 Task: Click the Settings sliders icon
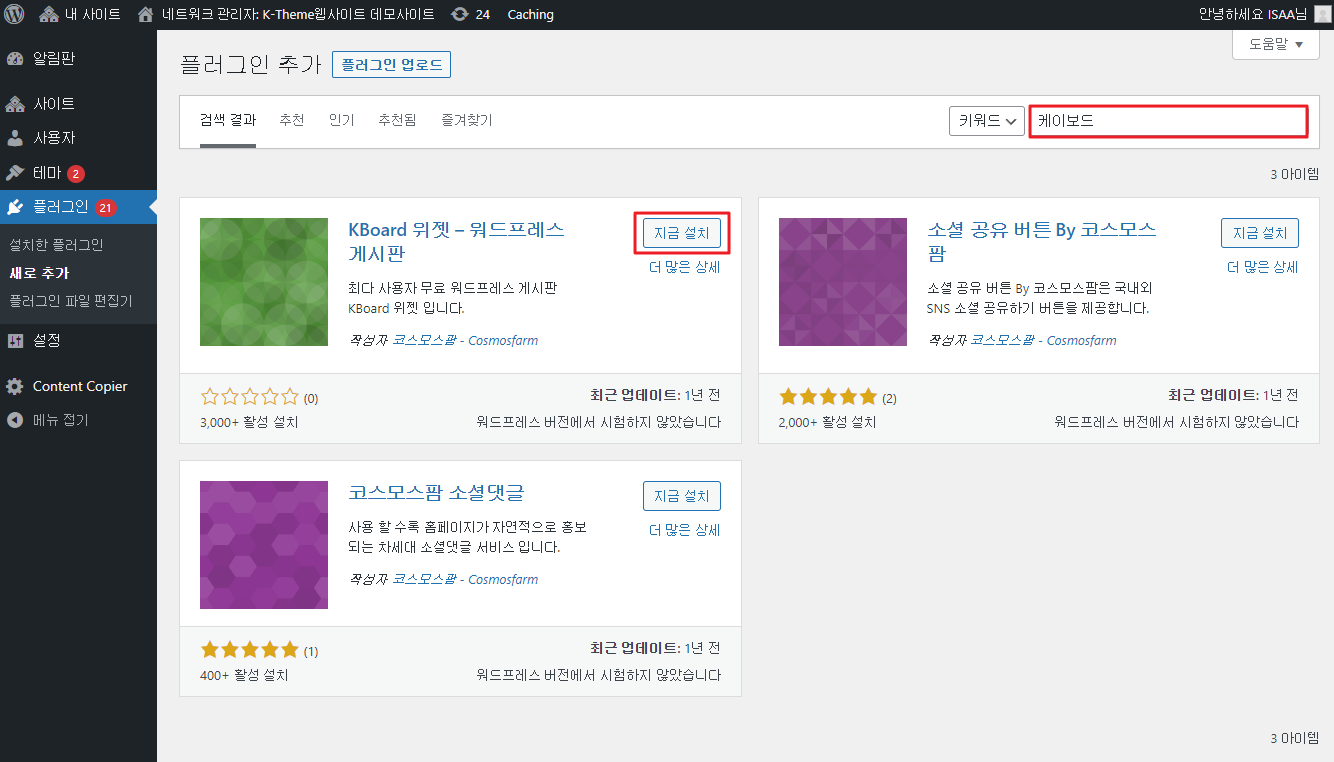coord(15,341)
